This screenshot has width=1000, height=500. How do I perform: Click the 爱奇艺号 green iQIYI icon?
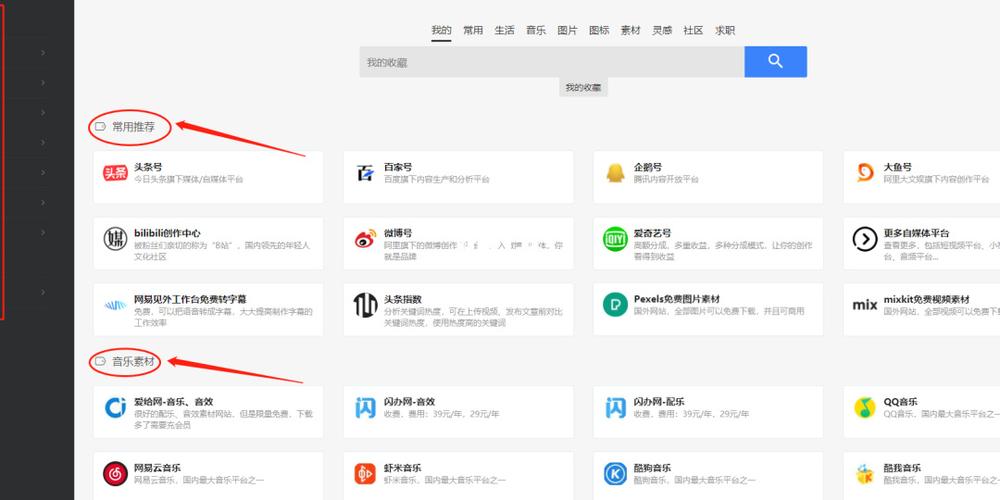[615, 239]
